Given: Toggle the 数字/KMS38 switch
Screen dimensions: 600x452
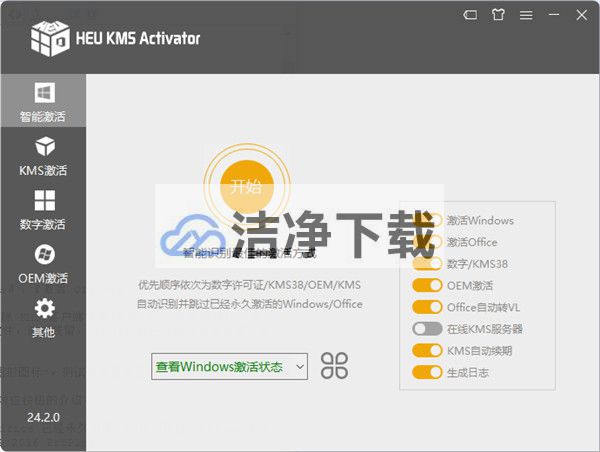Looking at the screenshot, I should tap(427, 264).
